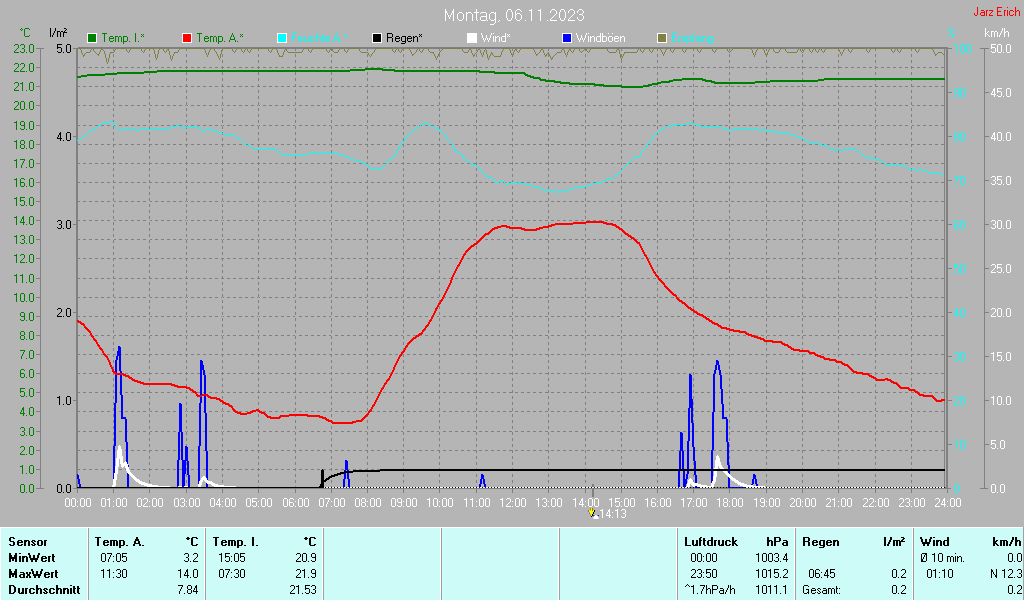Viewport: 1024px width, 600px height.
Task: Click the red Temp. A. legend swatch
Action: (187, 38)
